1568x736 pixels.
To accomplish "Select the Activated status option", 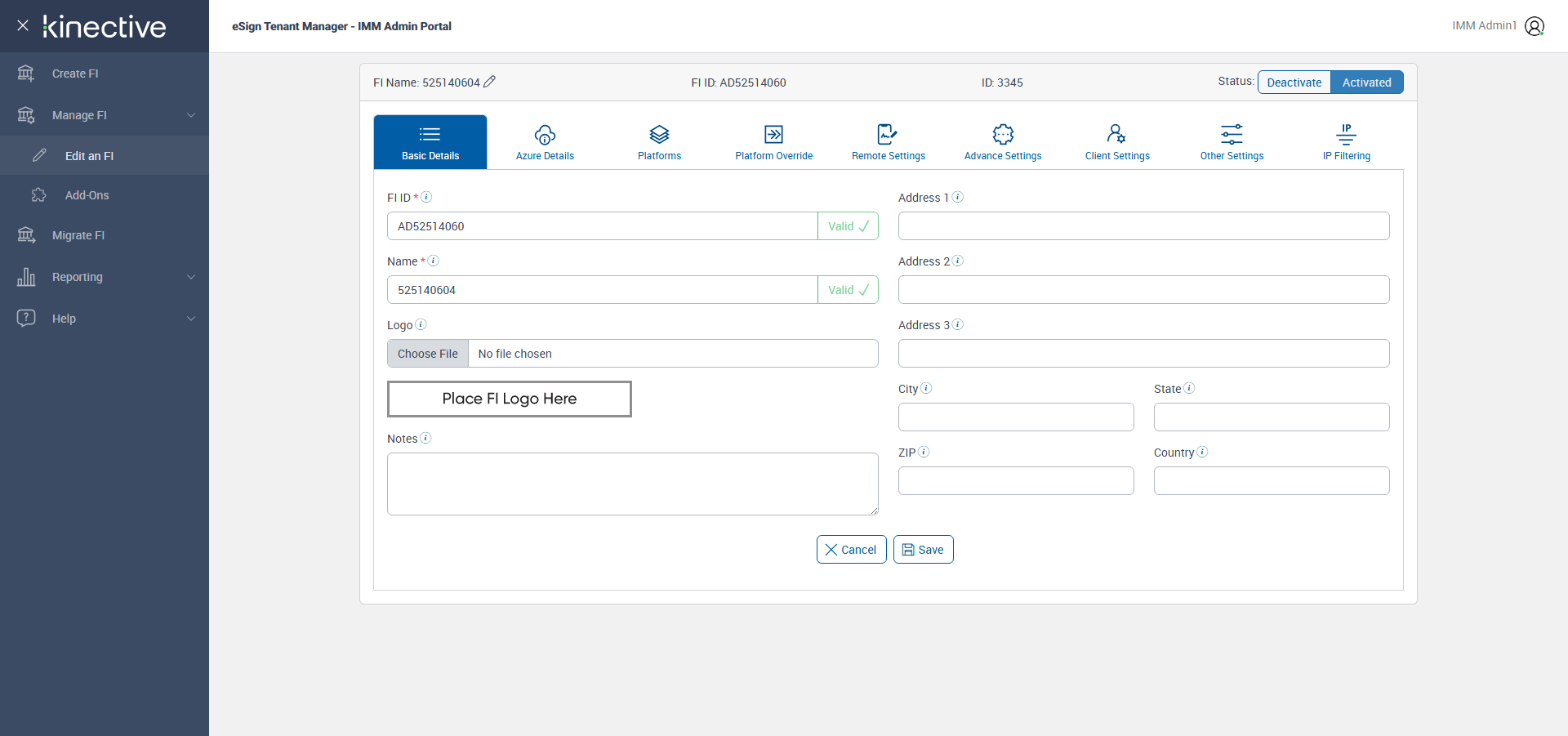I will [x=1366, y=83].
